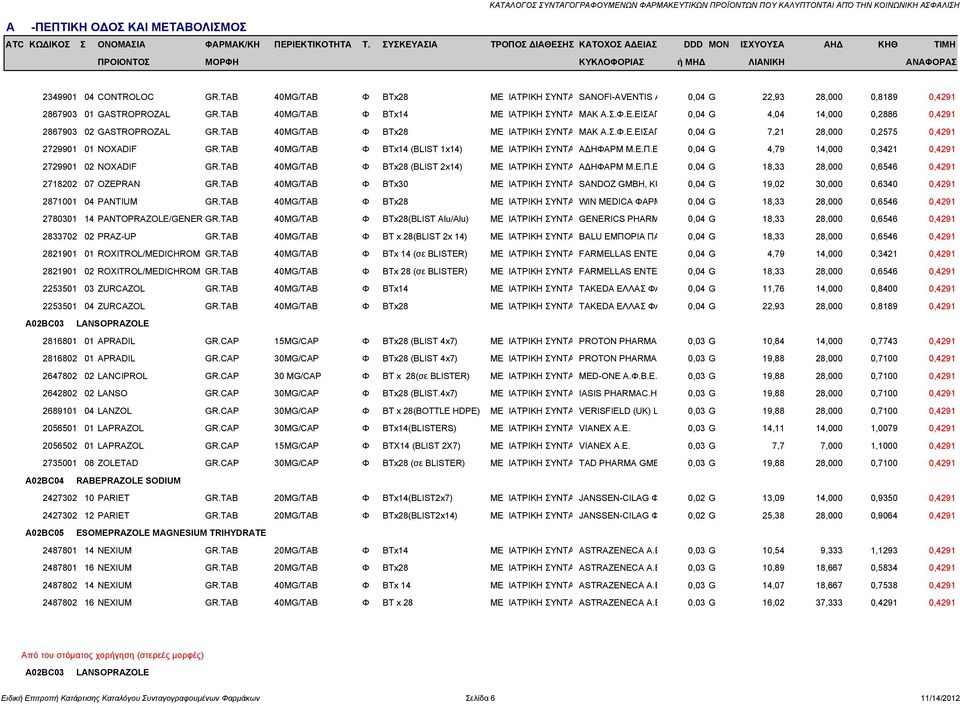The image size is (960, 704).
Task: Click retail price '4,04'
Action: pos(775,114)
